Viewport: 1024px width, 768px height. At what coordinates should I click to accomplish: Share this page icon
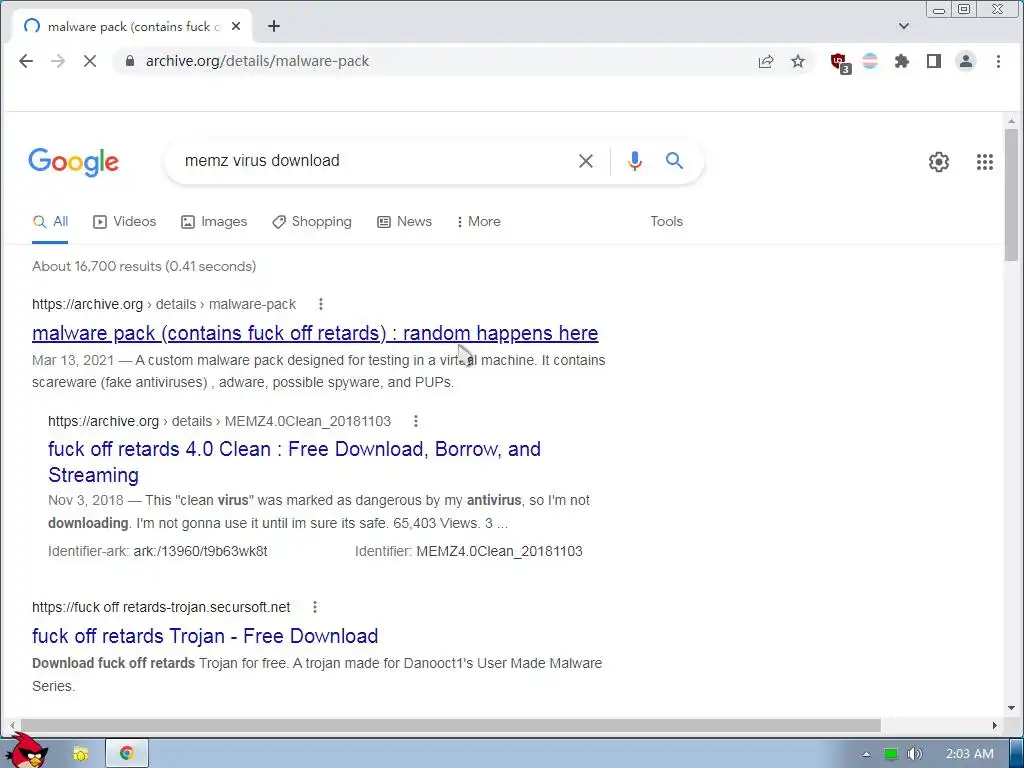coord(766,61)
